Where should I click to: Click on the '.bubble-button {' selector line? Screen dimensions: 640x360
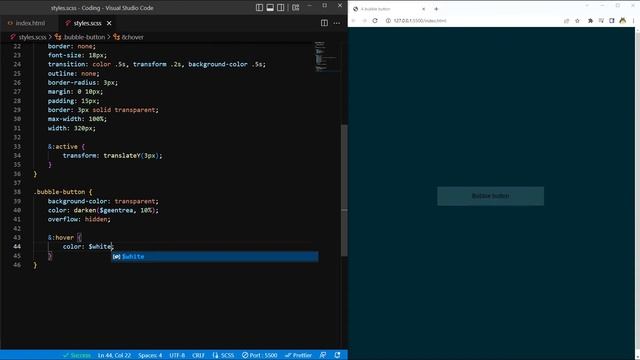63,192
